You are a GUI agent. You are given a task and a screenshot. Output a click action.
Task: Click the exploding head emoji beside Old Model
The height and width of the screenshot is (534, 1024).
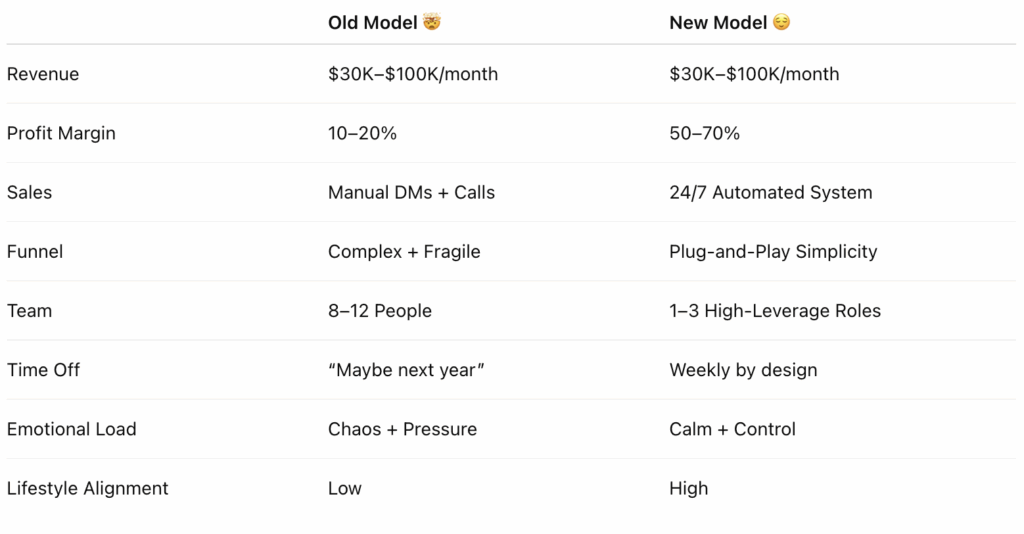tap(432, 22)
